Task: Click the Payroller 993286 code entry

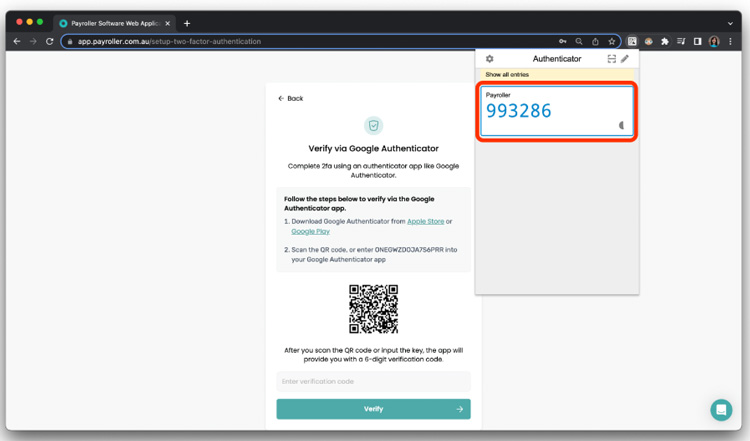Action: point(556,112)
